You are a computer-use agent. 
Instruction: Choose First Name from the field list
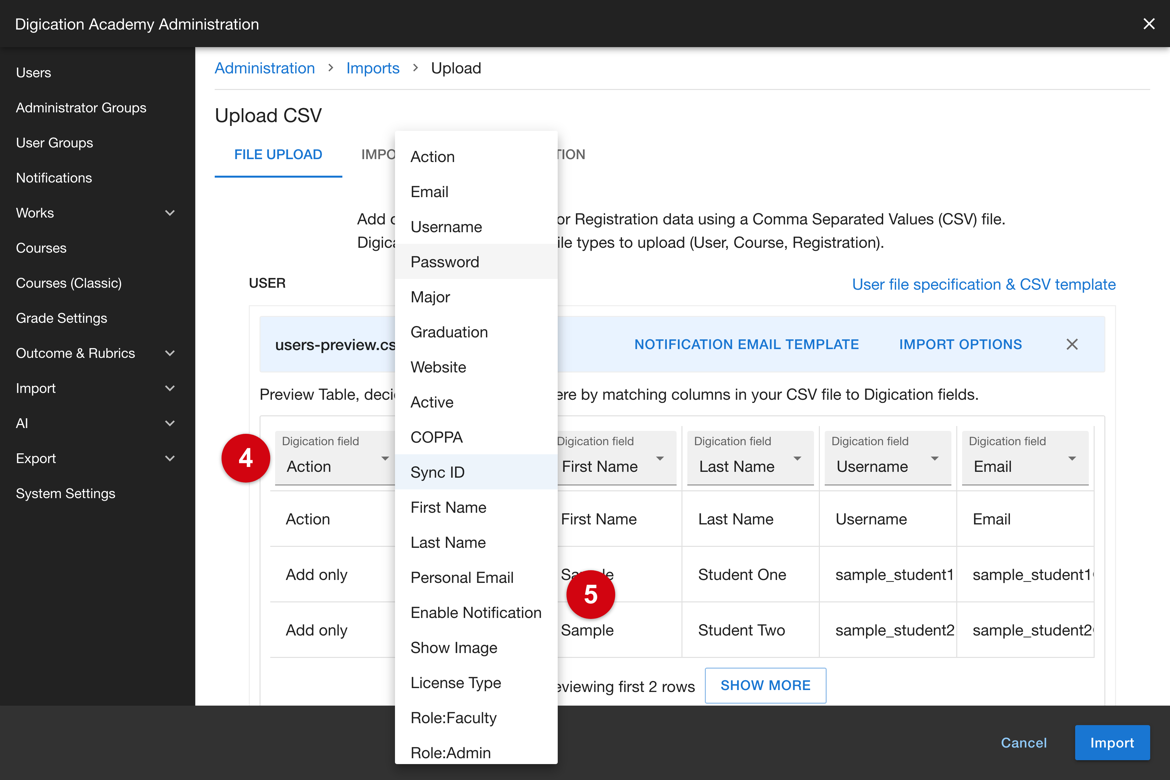coord(476,508)
